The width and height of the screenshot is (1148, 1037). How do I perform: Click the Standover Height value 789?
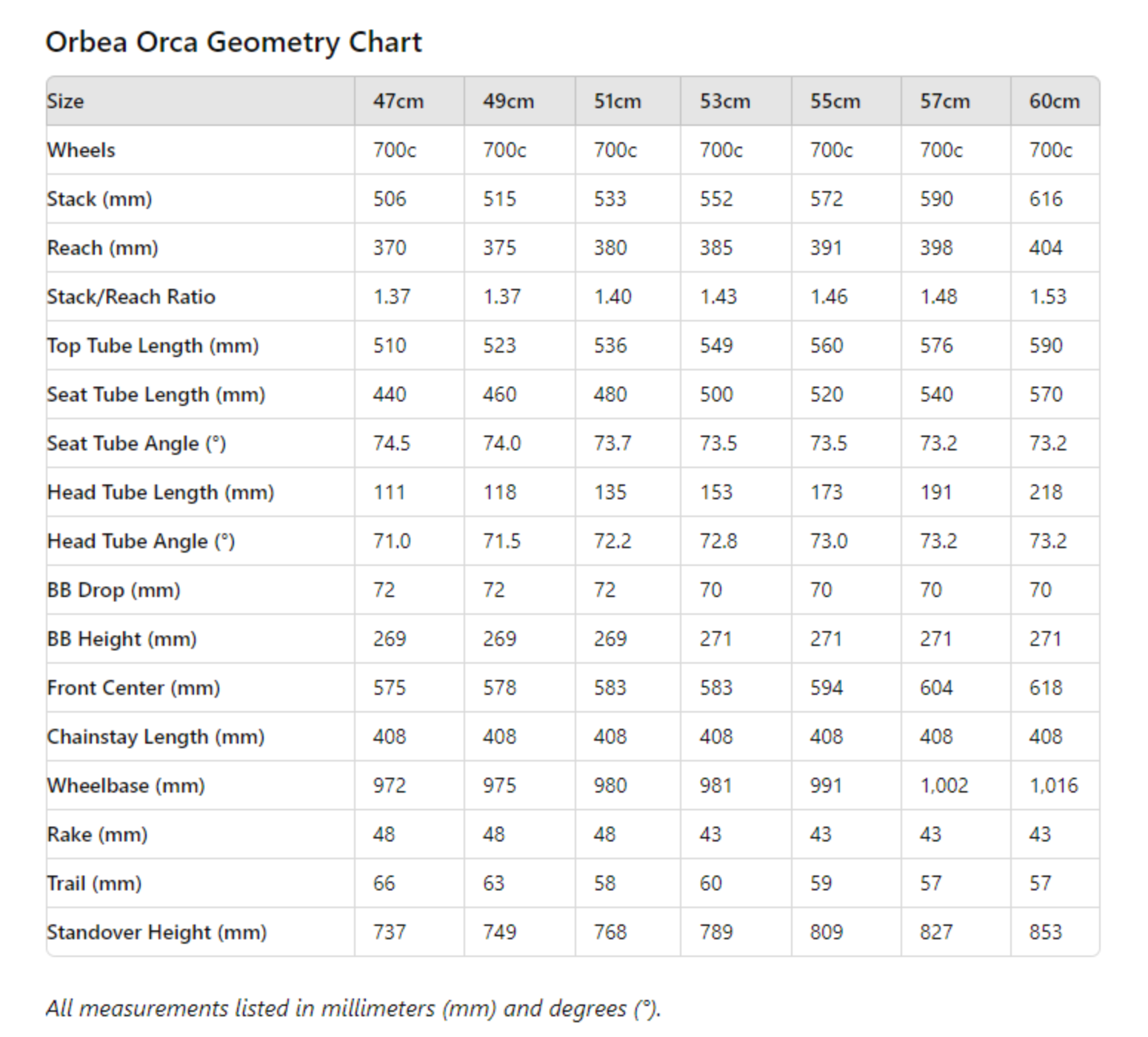(x=715, y=932)
